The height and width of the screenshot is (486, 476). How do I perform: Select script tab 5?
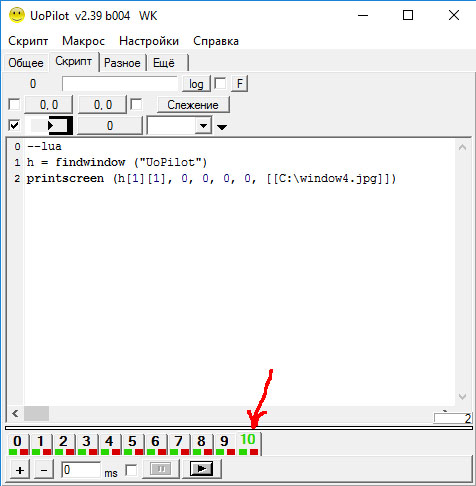[133, 444]
